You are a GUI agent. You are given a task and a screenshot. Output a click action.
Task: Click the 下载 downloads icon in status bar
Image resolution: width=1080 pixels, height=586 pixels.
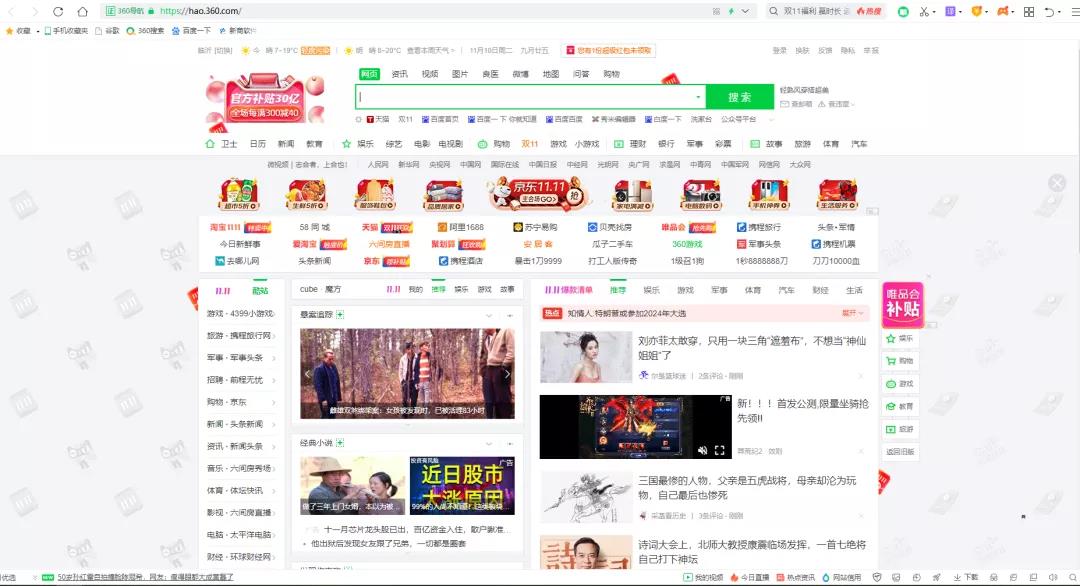966,578
